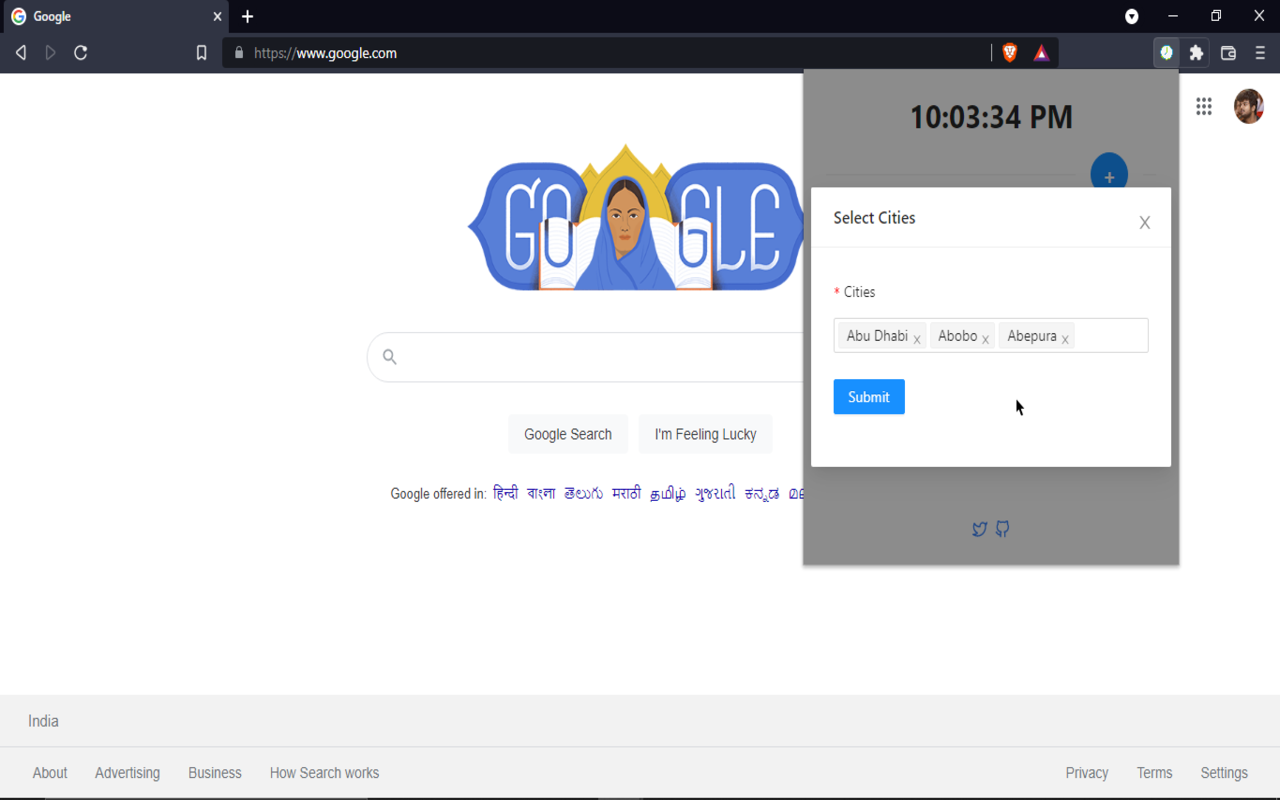Click the Select Cities dialog title
The width and height of the screenshot is (1280, 800).
coord(874,218)
